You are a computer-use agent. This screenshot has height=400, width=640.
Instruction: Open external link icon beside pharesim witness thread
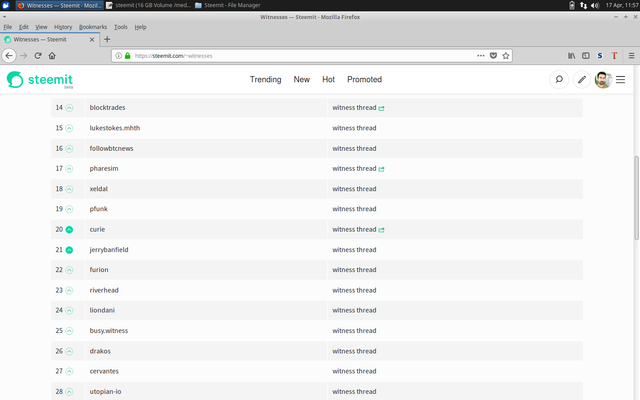381,169
